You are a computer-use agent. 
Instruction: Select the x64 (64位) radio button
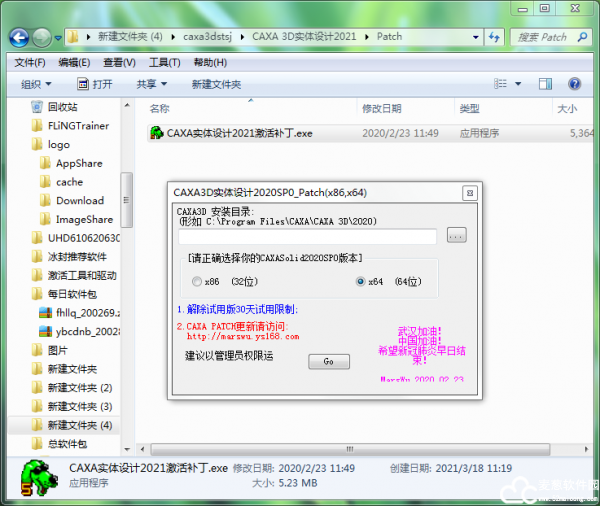point(360,282)
